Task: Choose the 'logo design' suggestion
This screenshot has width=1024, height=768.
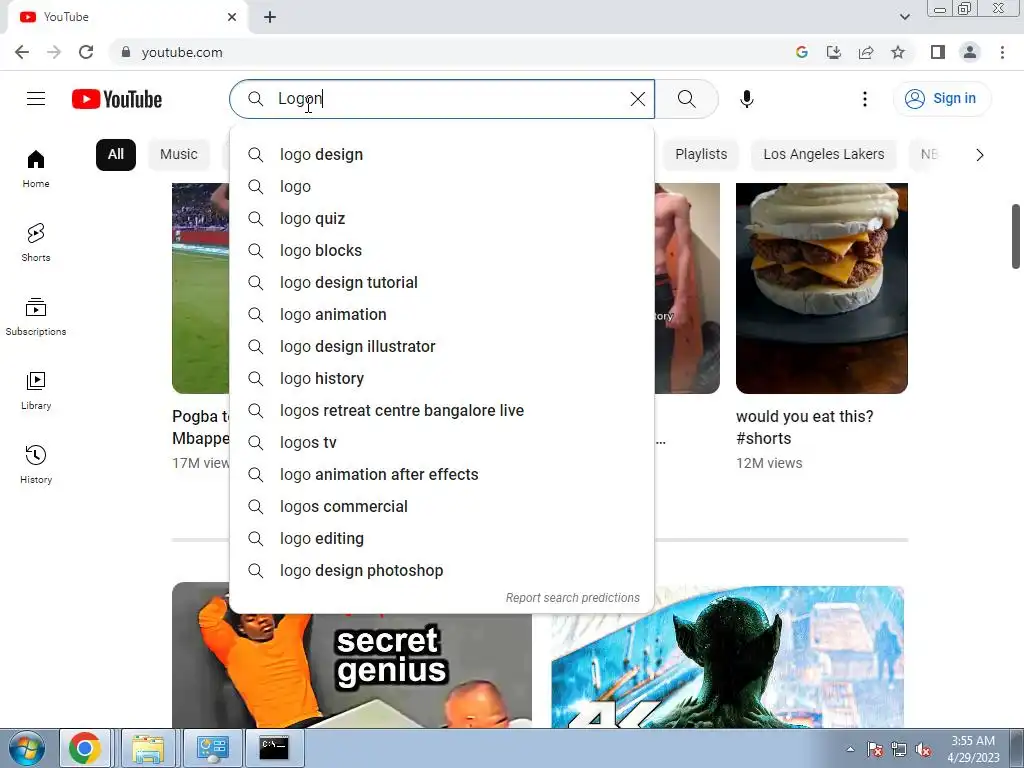Action: [x=442, y=155]
